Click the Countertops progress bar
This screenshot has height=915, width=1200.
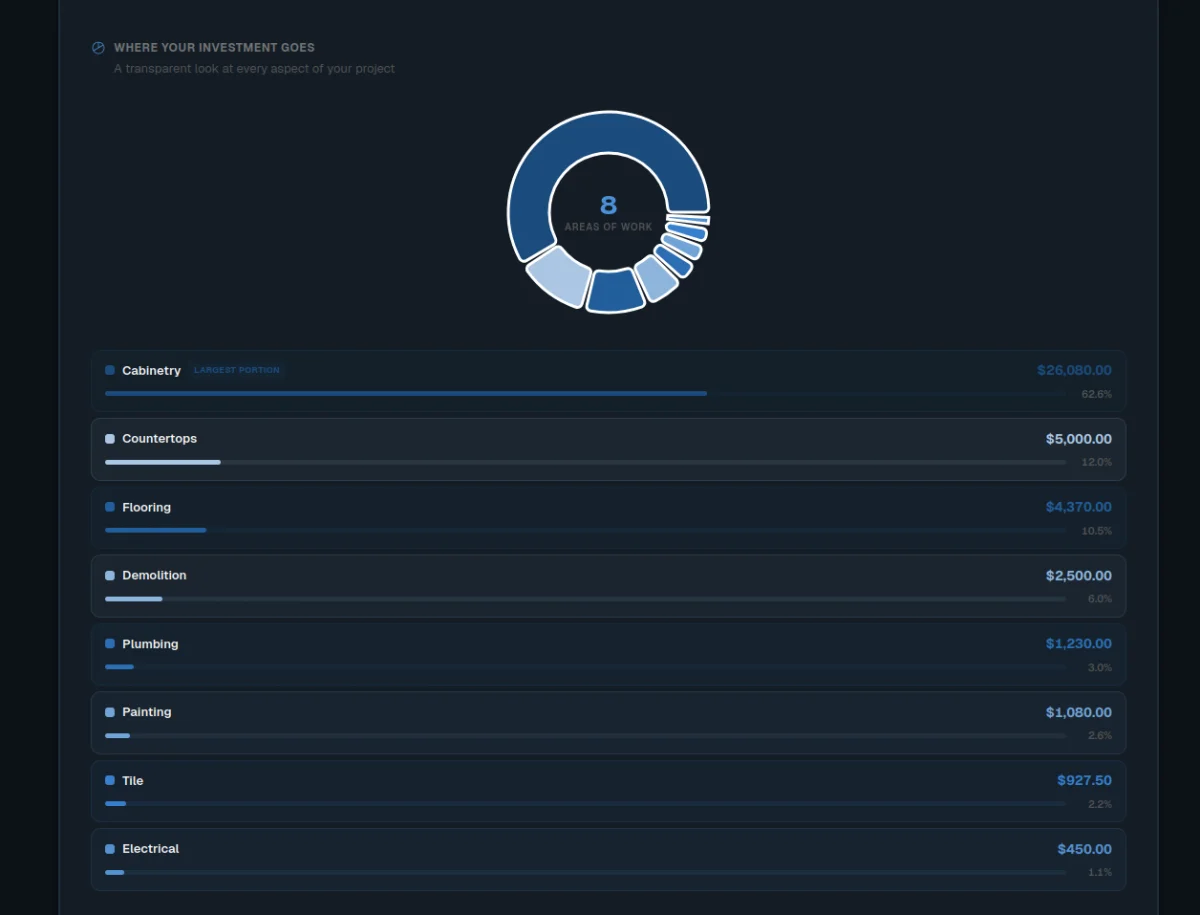pyautogui.click(x=162, y=462)
